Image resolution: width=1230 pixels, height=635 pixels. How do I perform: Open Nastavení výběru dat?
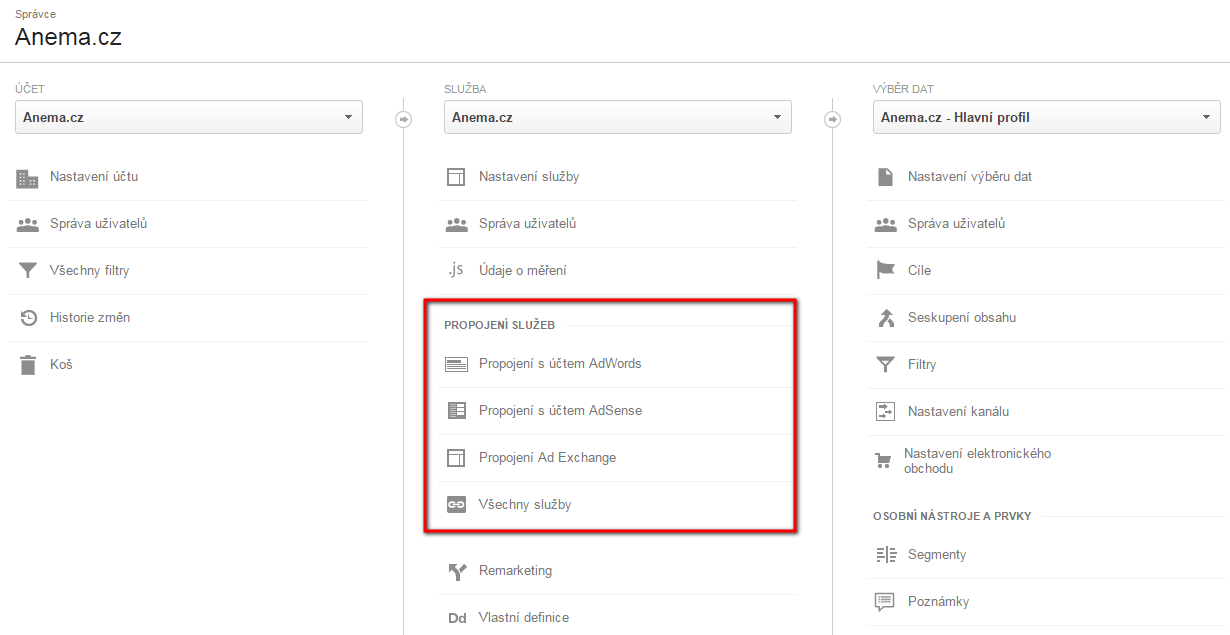pyautogui.click(x=970, y=177)
